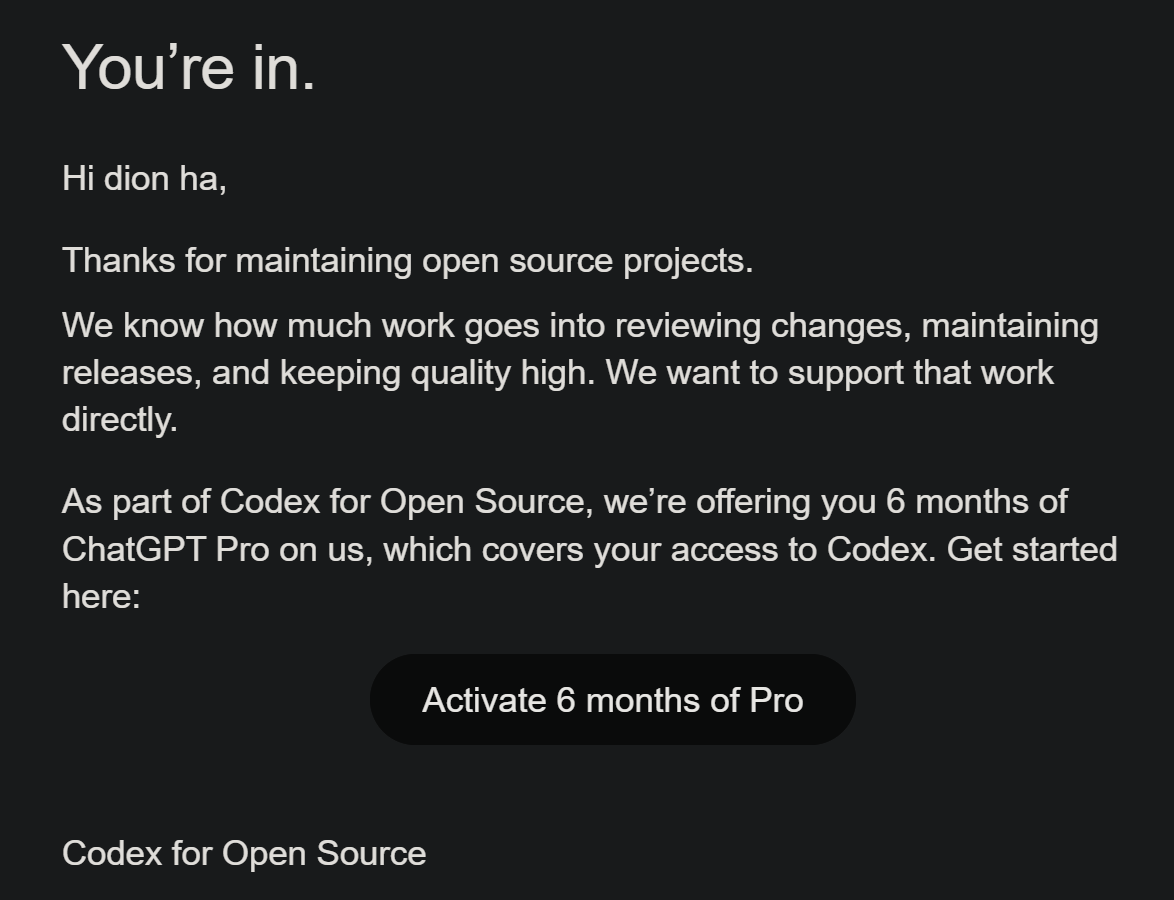Click the word "directly."
The width and height of the screenshot is (1174, 900).
pyautogui.click(x=120, y=419)
